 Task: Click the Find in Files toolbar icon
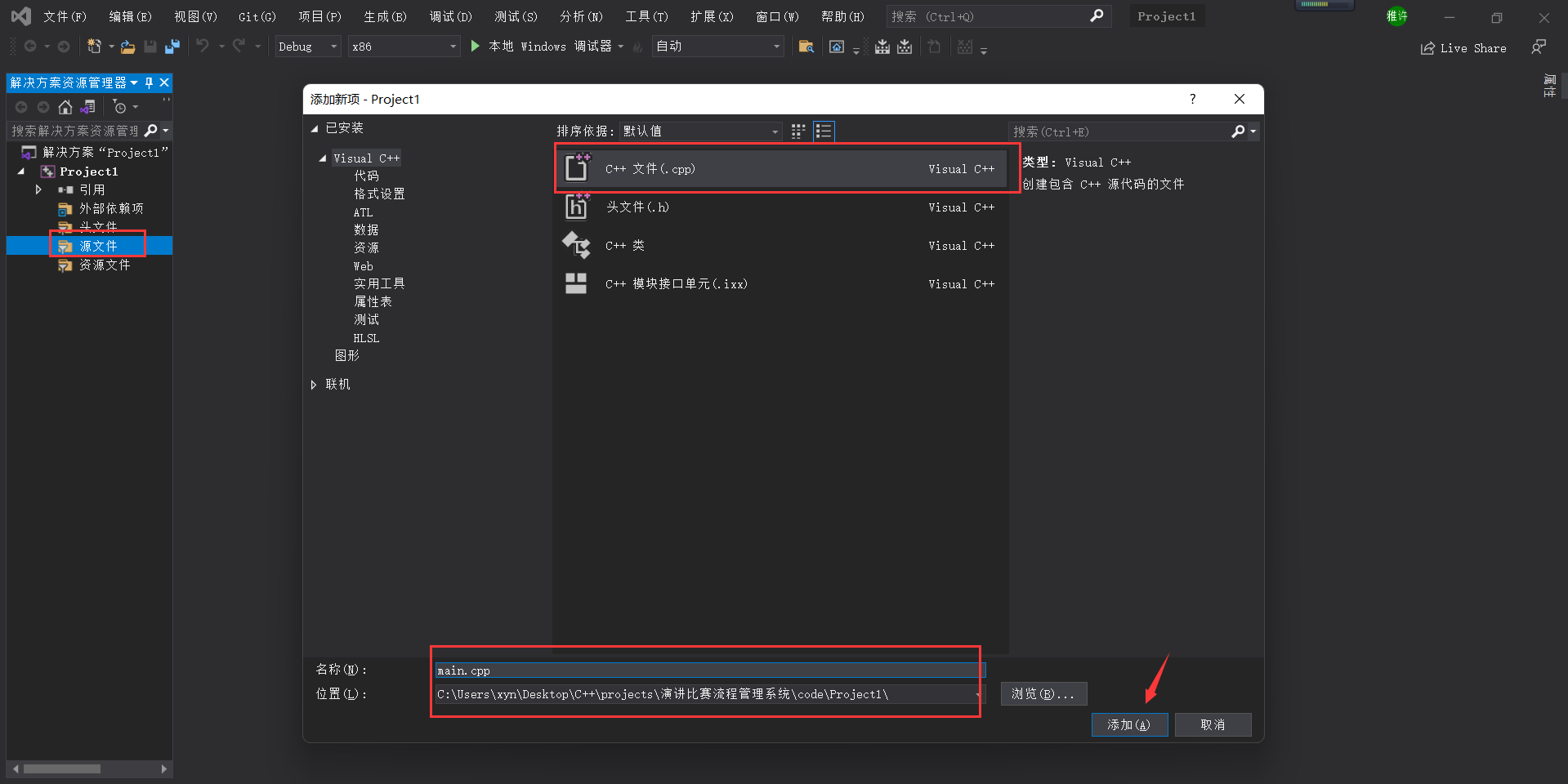[x=806, y=47]
